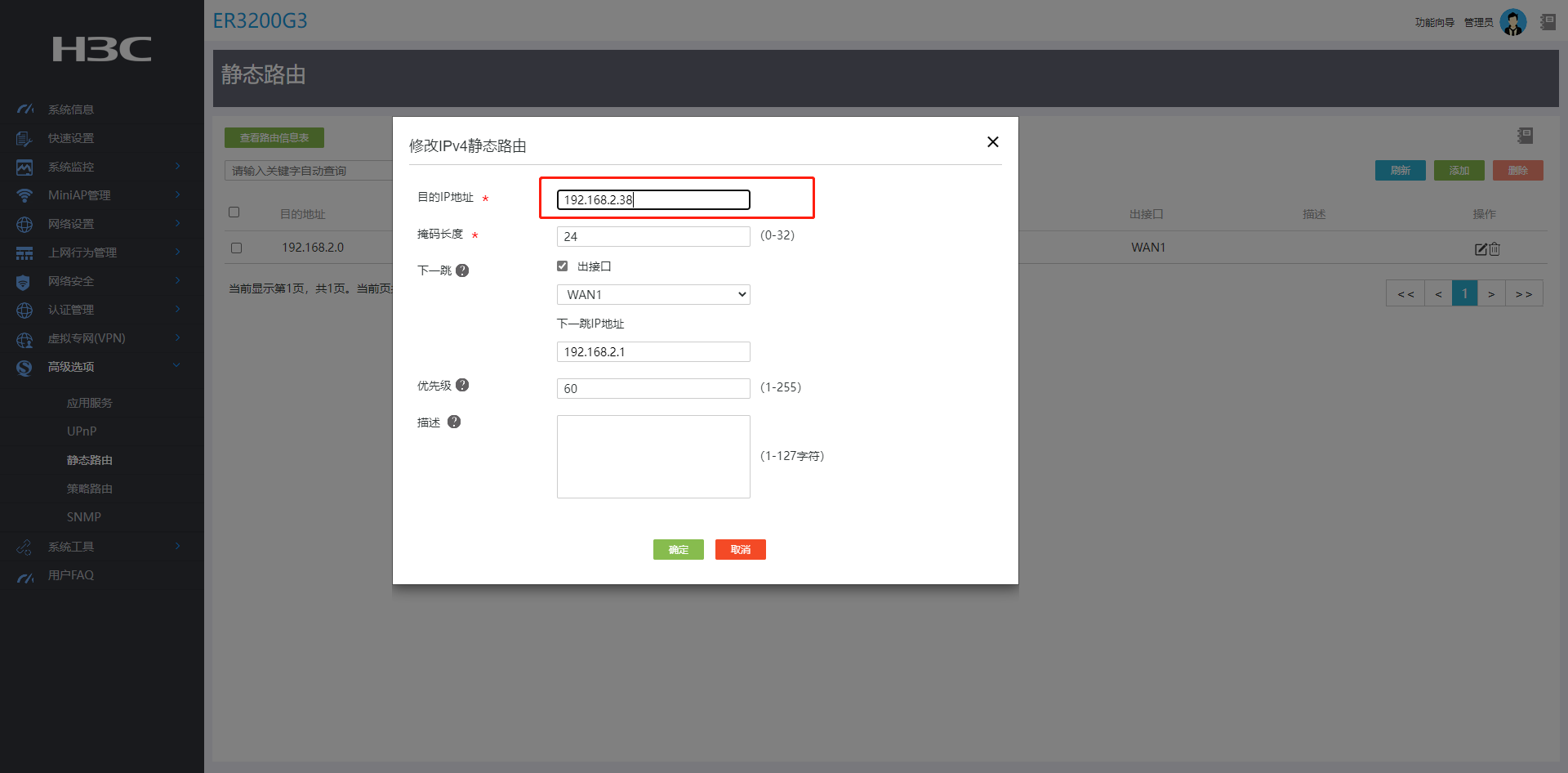Open 系统信息 sidebar icon

[x=25, y=109]
